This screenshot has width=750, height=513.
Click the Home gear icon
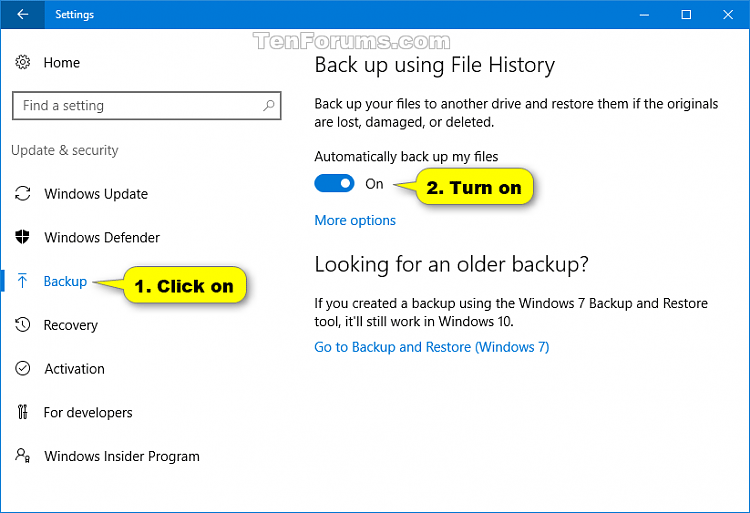(22, 62)
